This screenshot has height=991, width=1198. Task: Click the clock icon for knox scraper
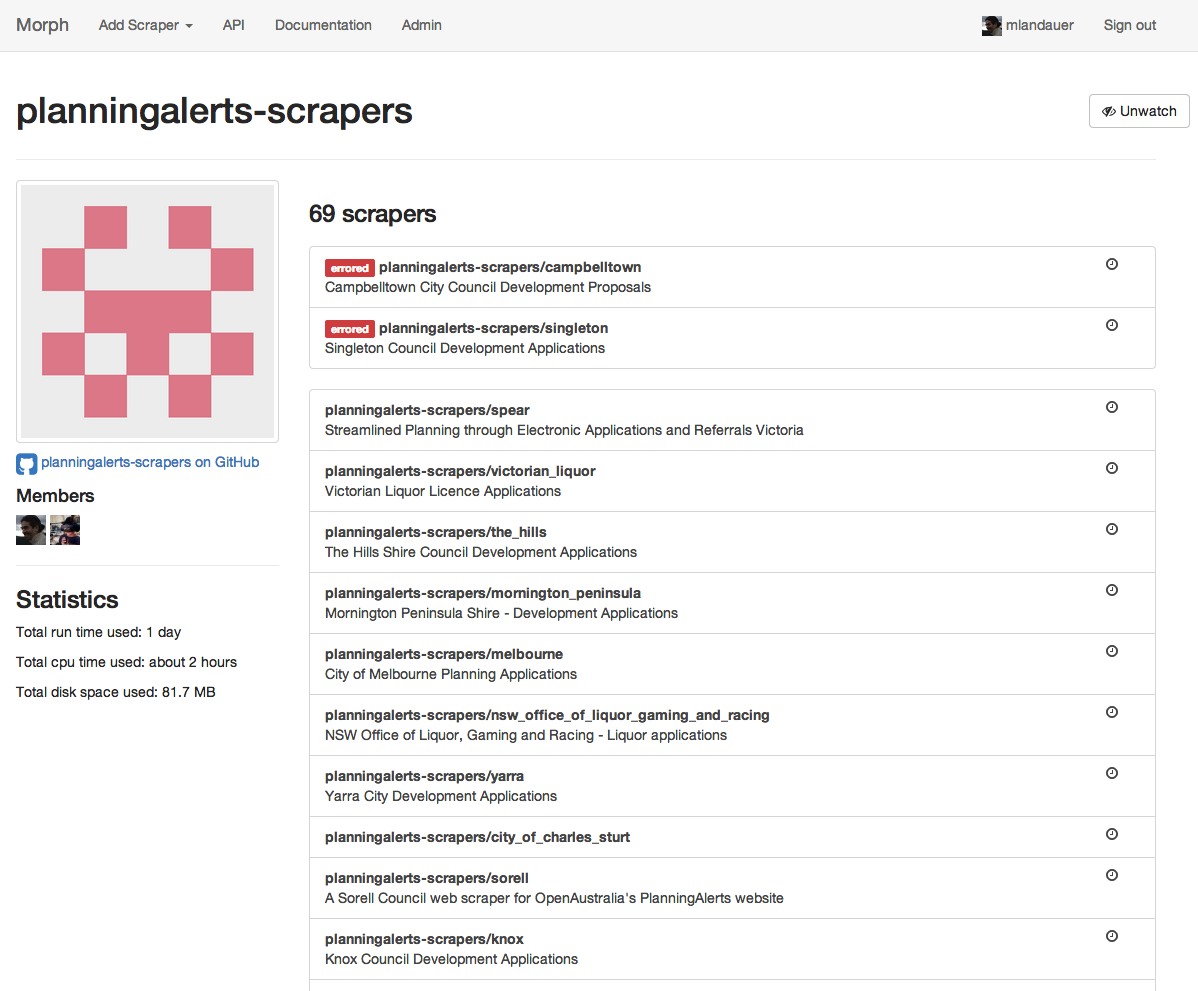click(1112, 936)
